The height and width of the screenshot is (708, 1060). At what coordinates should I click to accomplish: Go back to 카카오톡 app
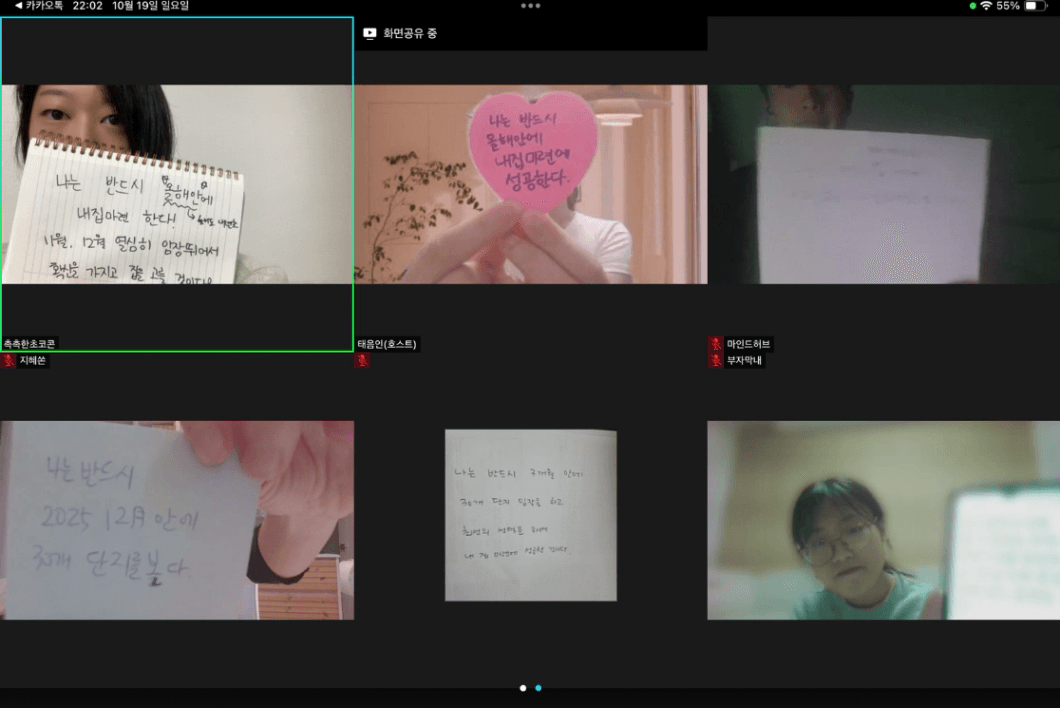pyautogui.click(x=38, y=6)
